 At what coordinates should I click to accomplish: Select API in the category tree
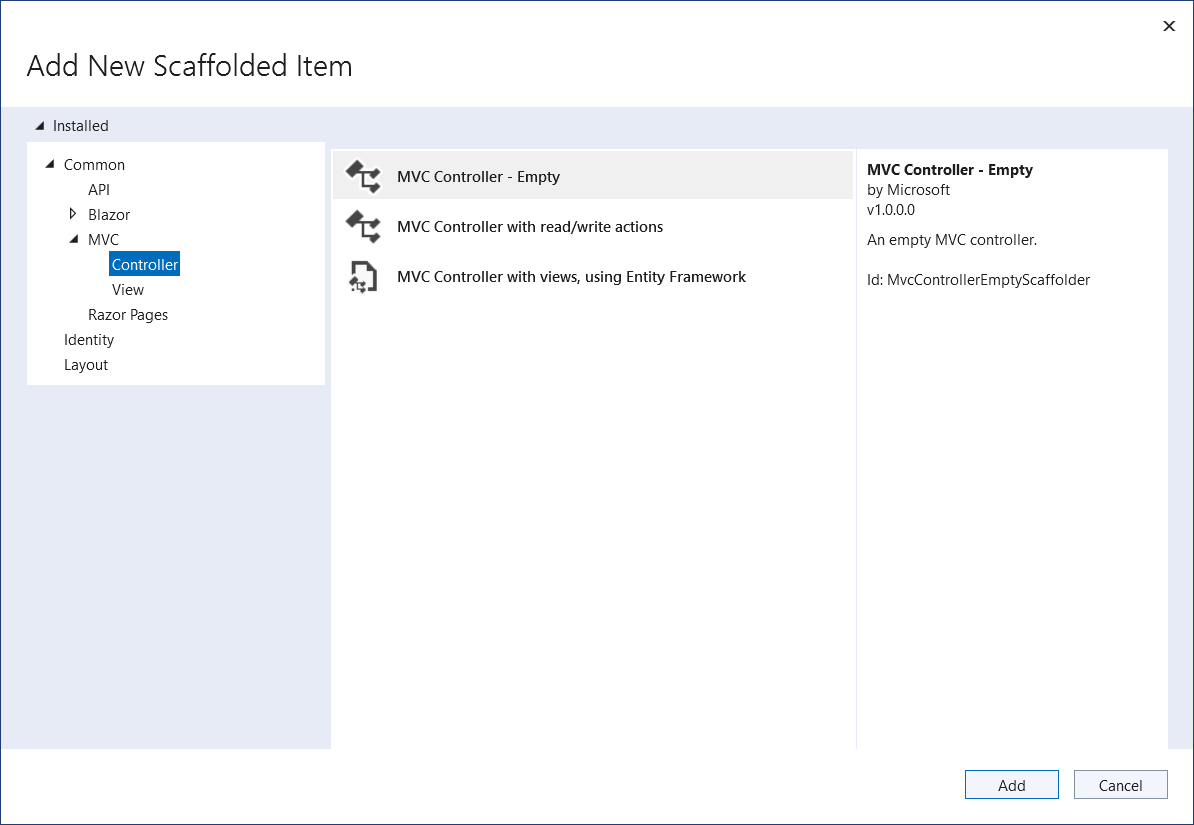pos(99,190)
